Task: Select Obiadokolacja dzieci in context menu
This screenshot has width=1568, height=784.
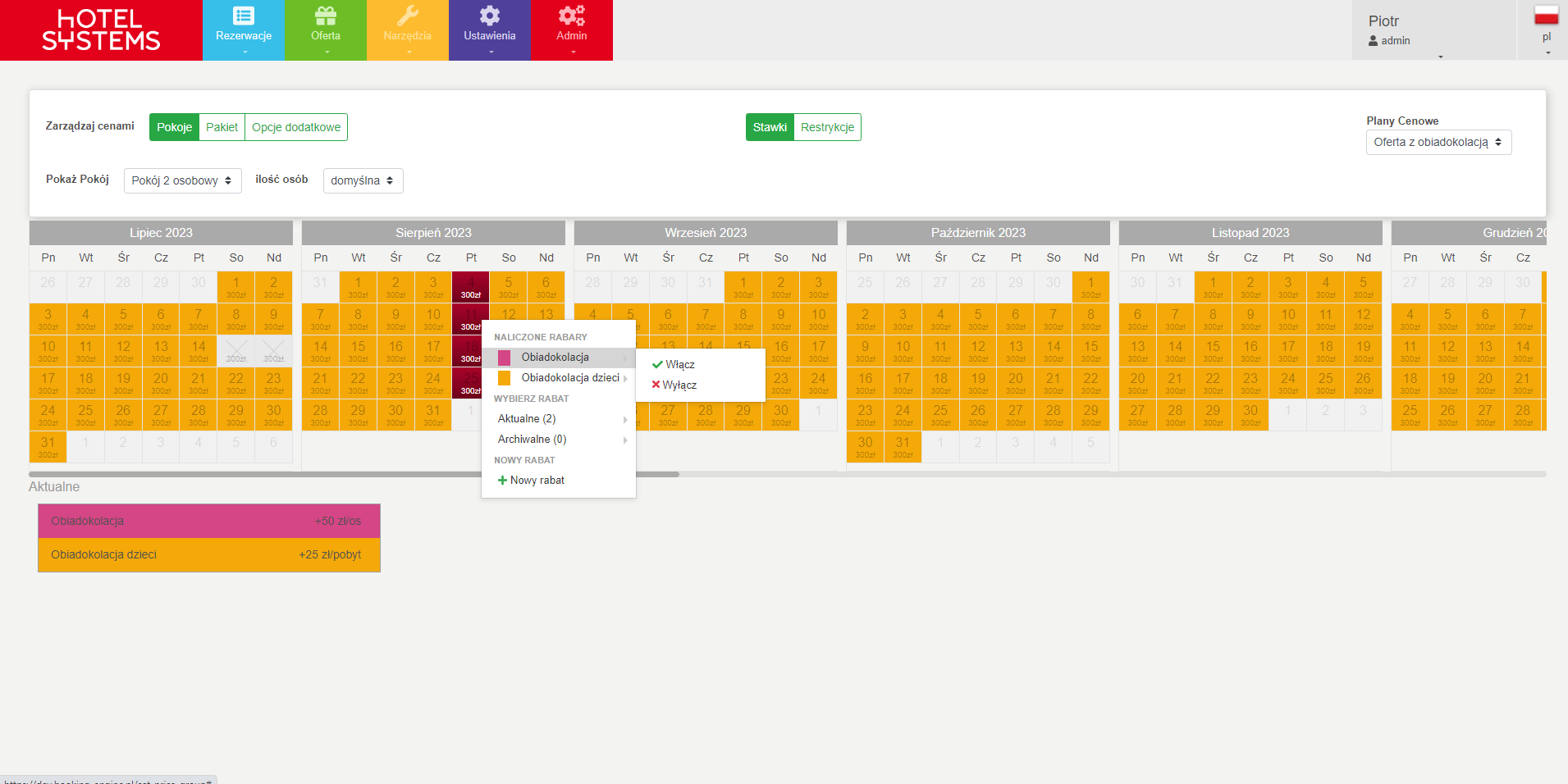Action: [x=570, y=378]
